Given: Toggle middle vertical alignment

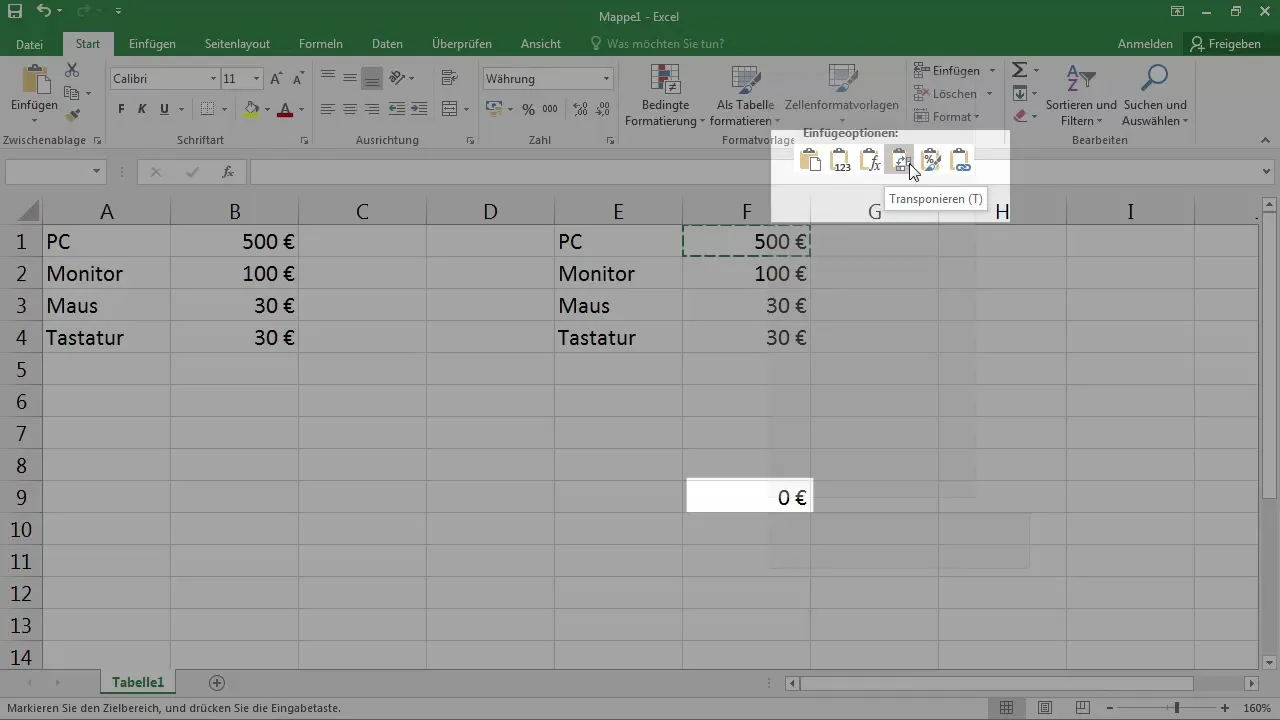Looking at the screenshot, I should pyautogui.click(x=350, y=79).
